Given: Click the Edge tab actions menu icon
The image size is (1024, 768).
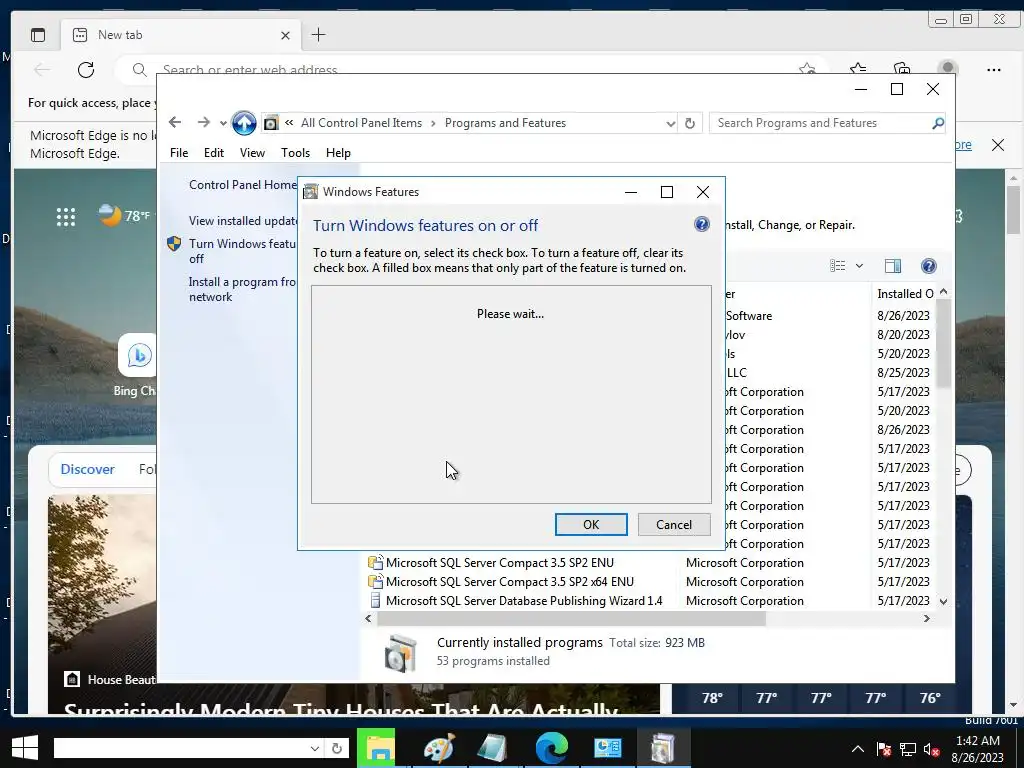Looking at the screenshot, I should click(x=38, y=35).
